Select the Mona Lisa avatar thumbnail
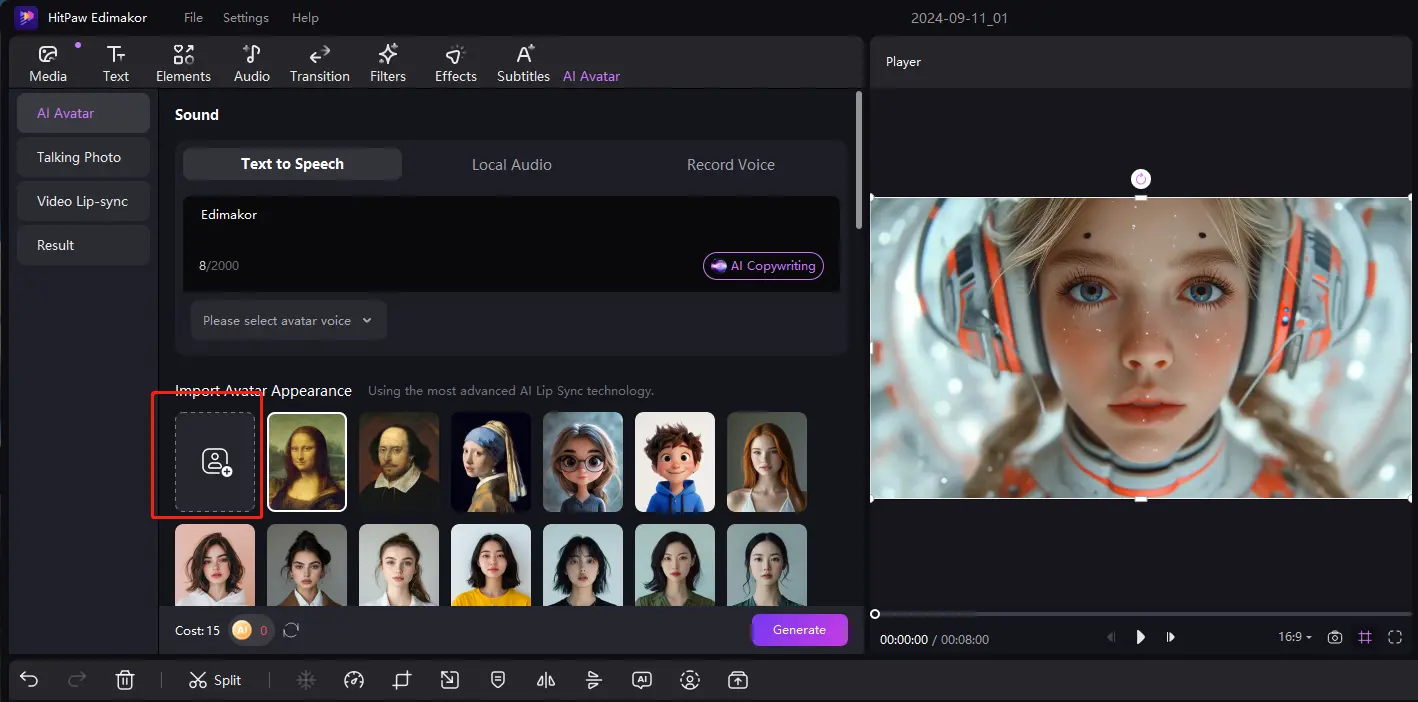 coord(306,461)
